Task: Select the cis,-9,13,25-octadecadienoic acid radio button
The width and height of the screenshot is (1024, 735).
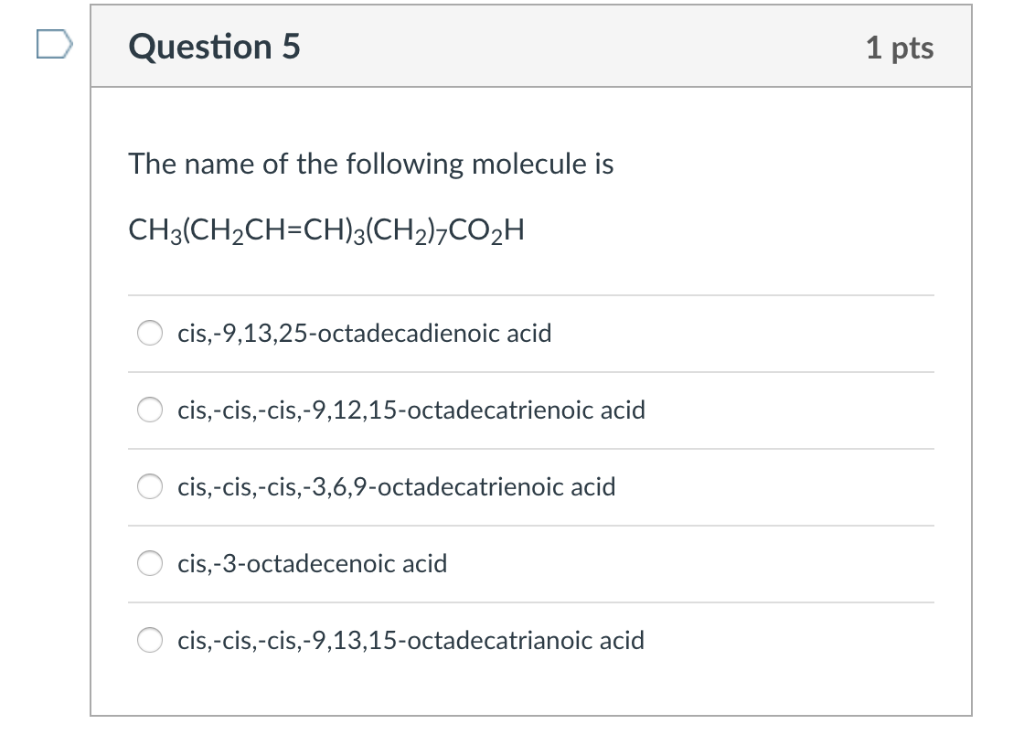Action: click(x=150, y=333)
